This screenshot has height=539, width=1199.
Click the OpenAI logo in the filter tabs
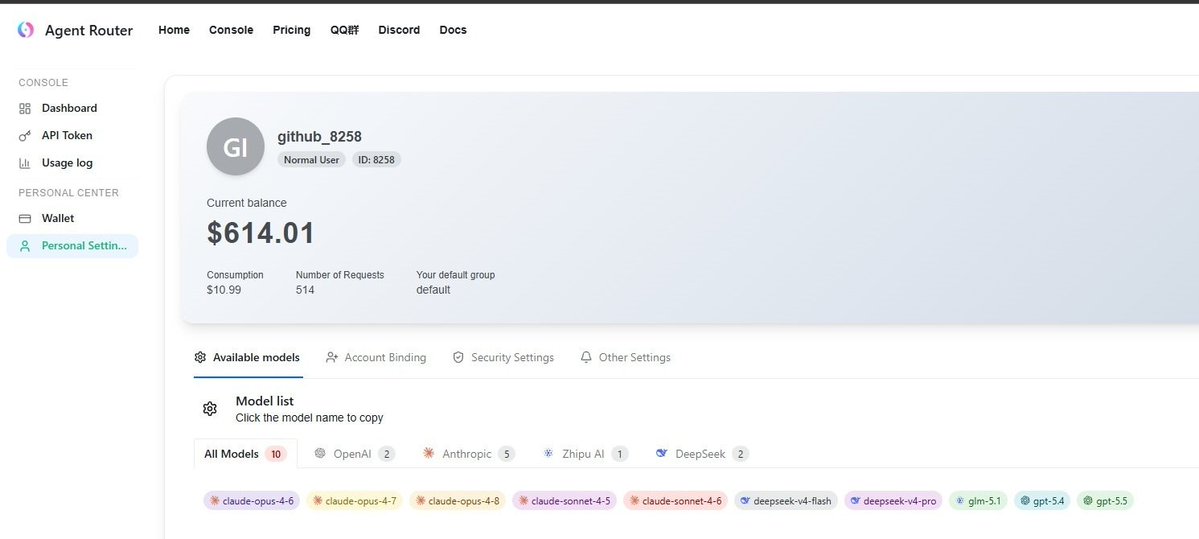click(x=320, y=453)
